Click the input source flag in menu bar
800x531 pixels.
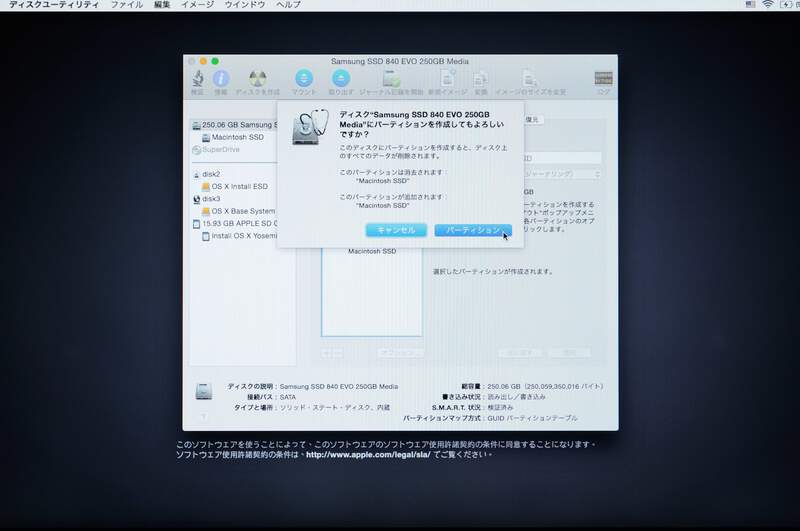pos(750,5)
